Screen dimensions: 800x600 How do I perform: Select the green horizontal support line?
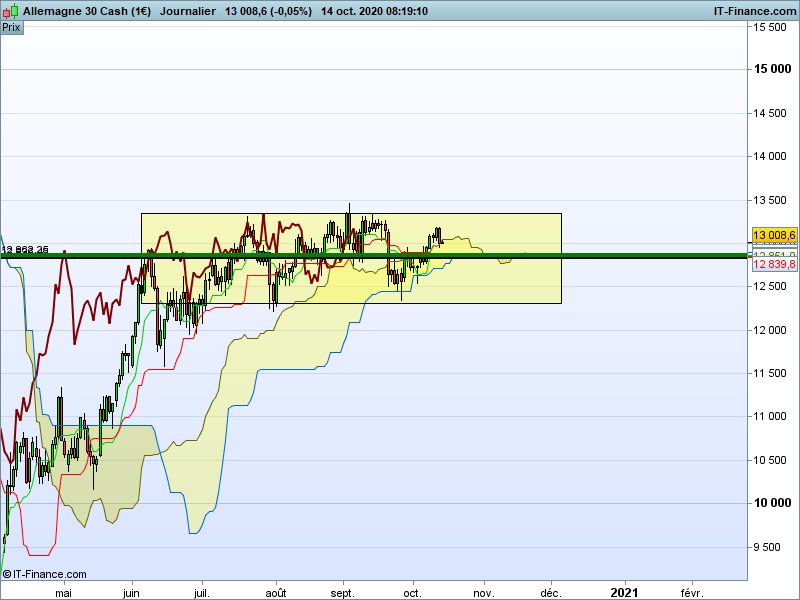click(x=373, y=256)
